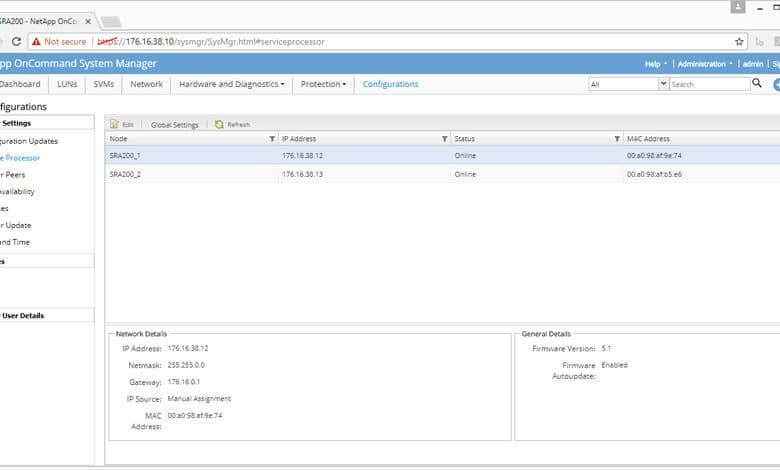Click the Firmware Version 5.1 value
Image resolution: width=780 pixels, height=470 pixels.
606,349
